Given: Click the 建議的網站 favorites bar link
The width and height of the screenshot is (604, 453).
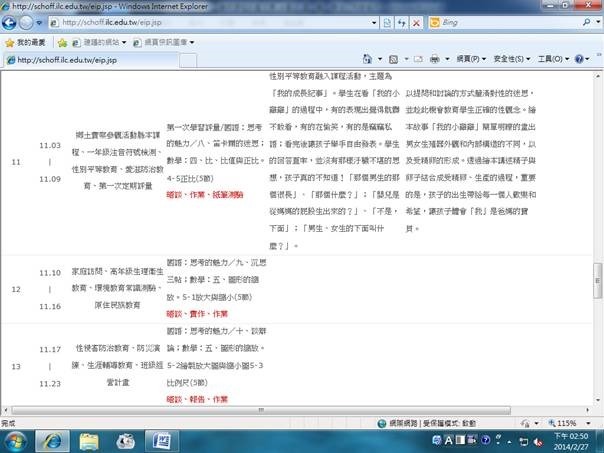Looking at the screenshot, I should click(x=100, y=42).
